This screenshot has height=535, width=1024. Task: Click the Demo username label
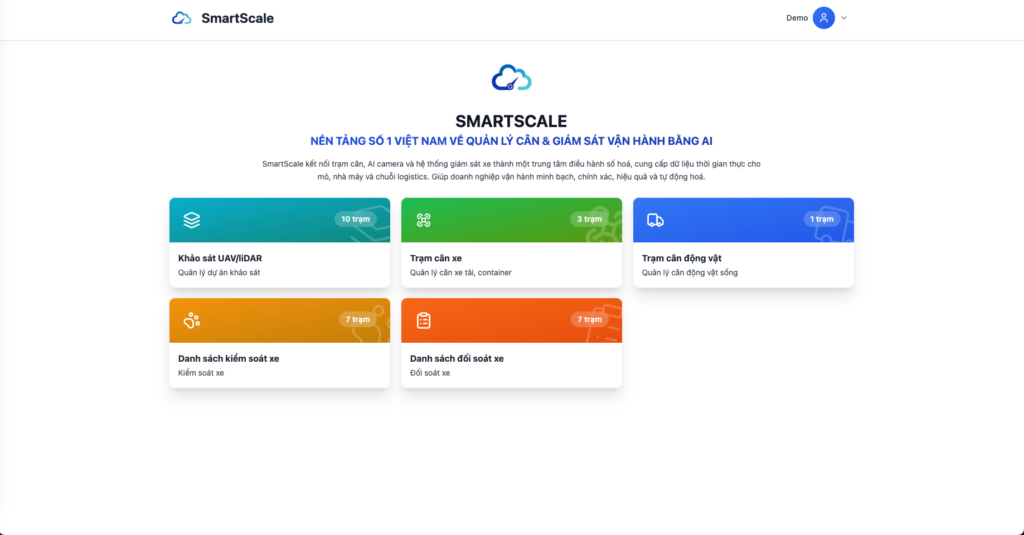[x=797, y=18]
